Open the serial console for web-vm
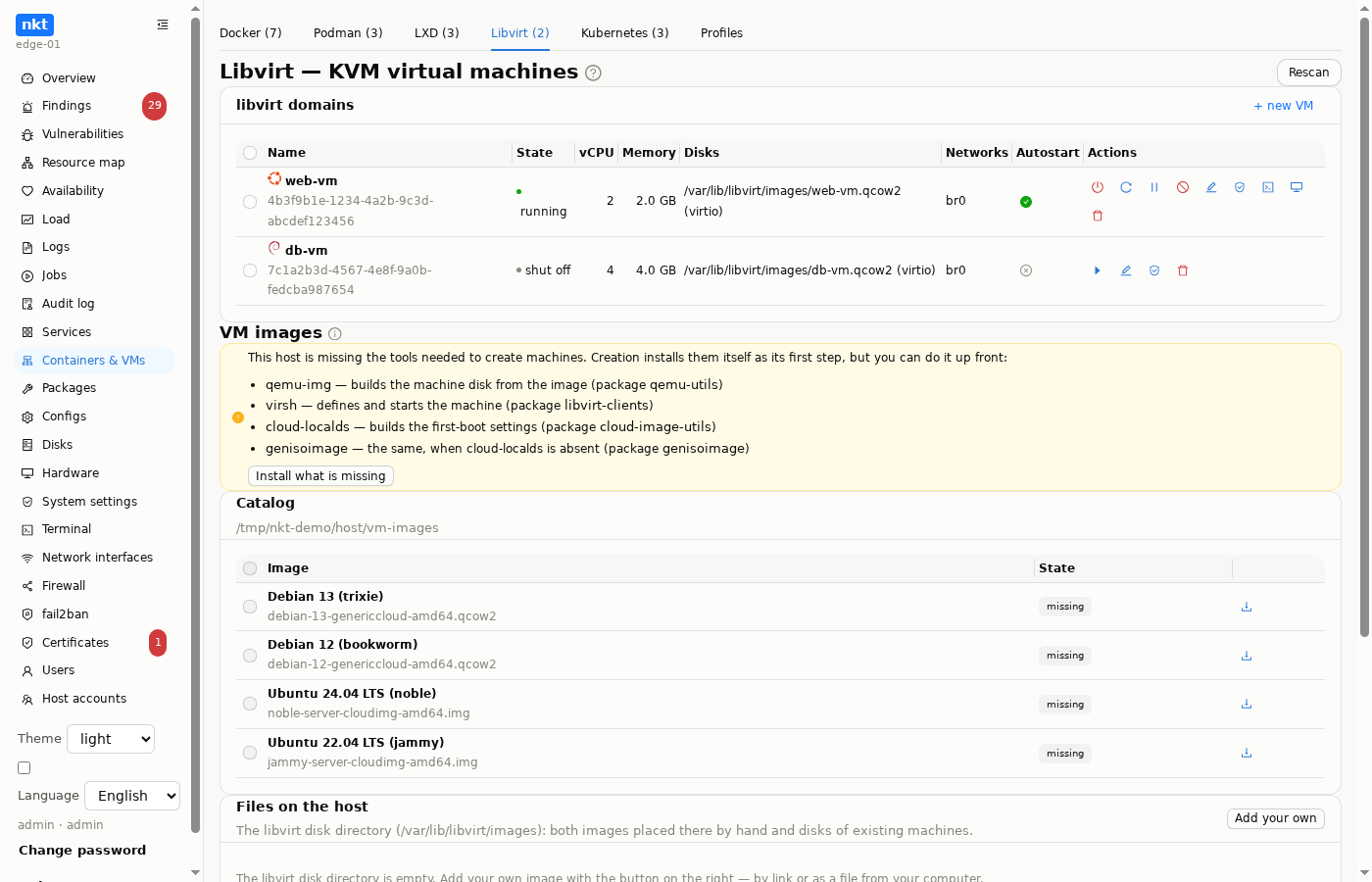Screen dimensions: 1372x882 tap(1268, 187)
